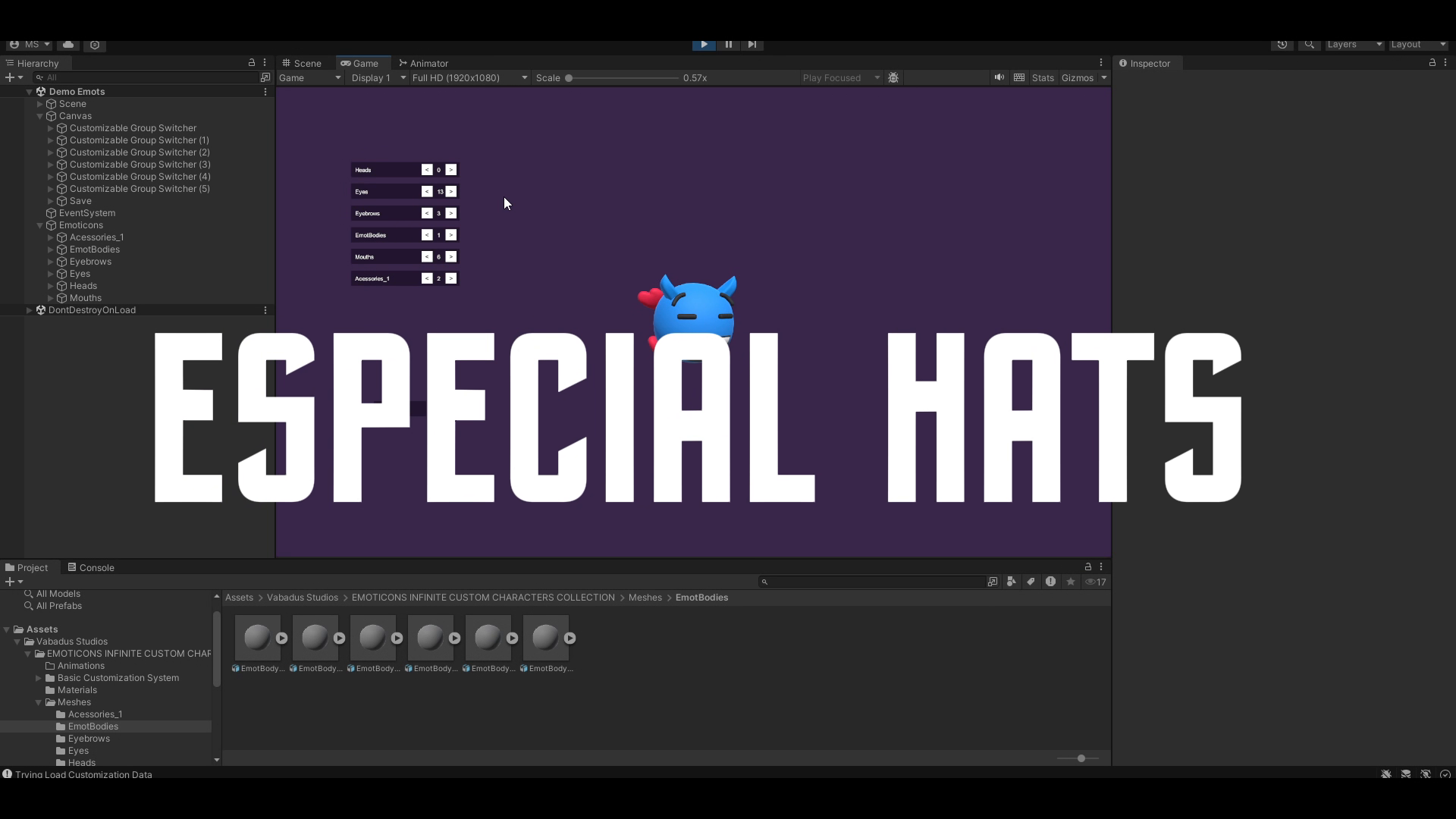This screenshot has width=1456, height=819.
Task: Select EmotBodies in the Hierarchy
Action: [94, 249]
